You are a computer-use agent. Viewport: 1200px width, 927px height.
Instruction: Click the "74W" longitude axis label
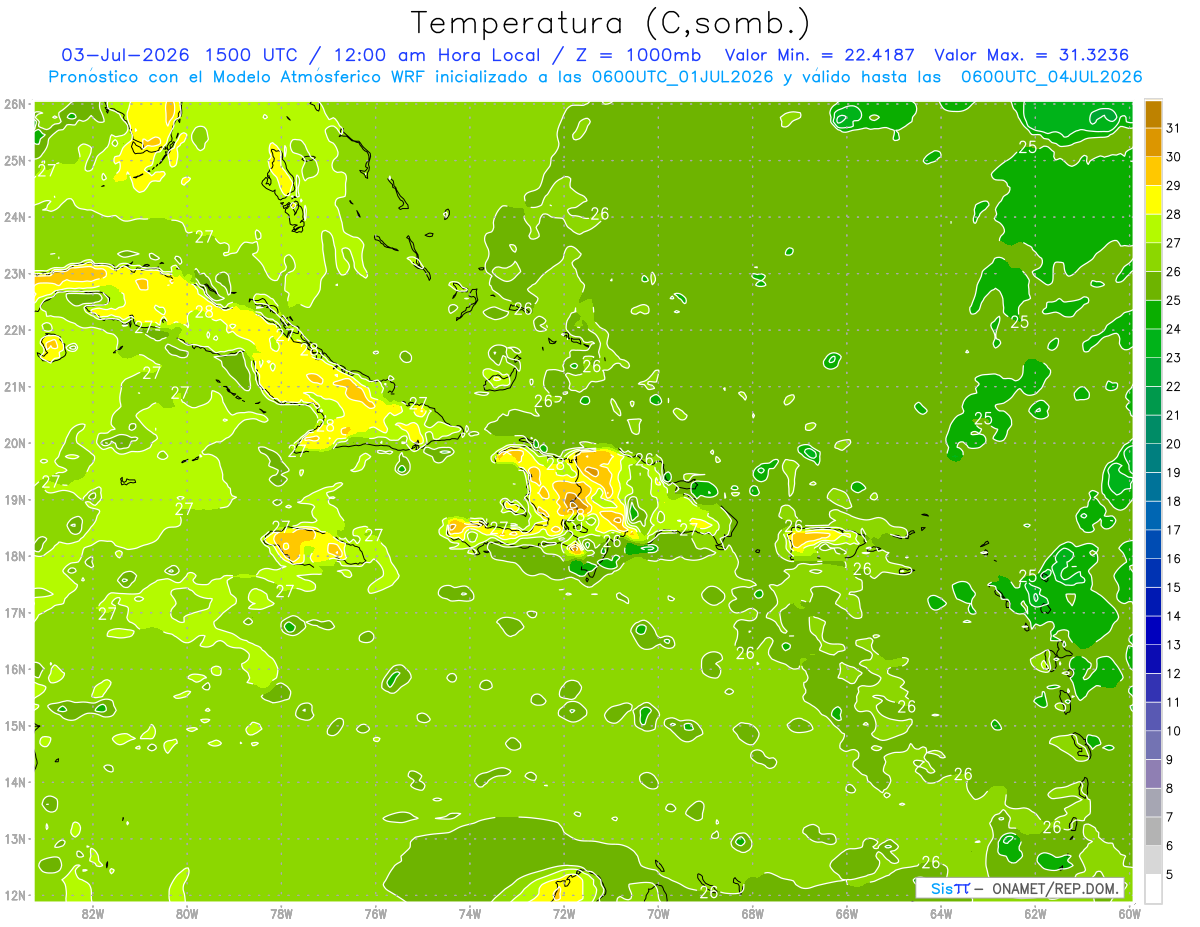point(469,913)
